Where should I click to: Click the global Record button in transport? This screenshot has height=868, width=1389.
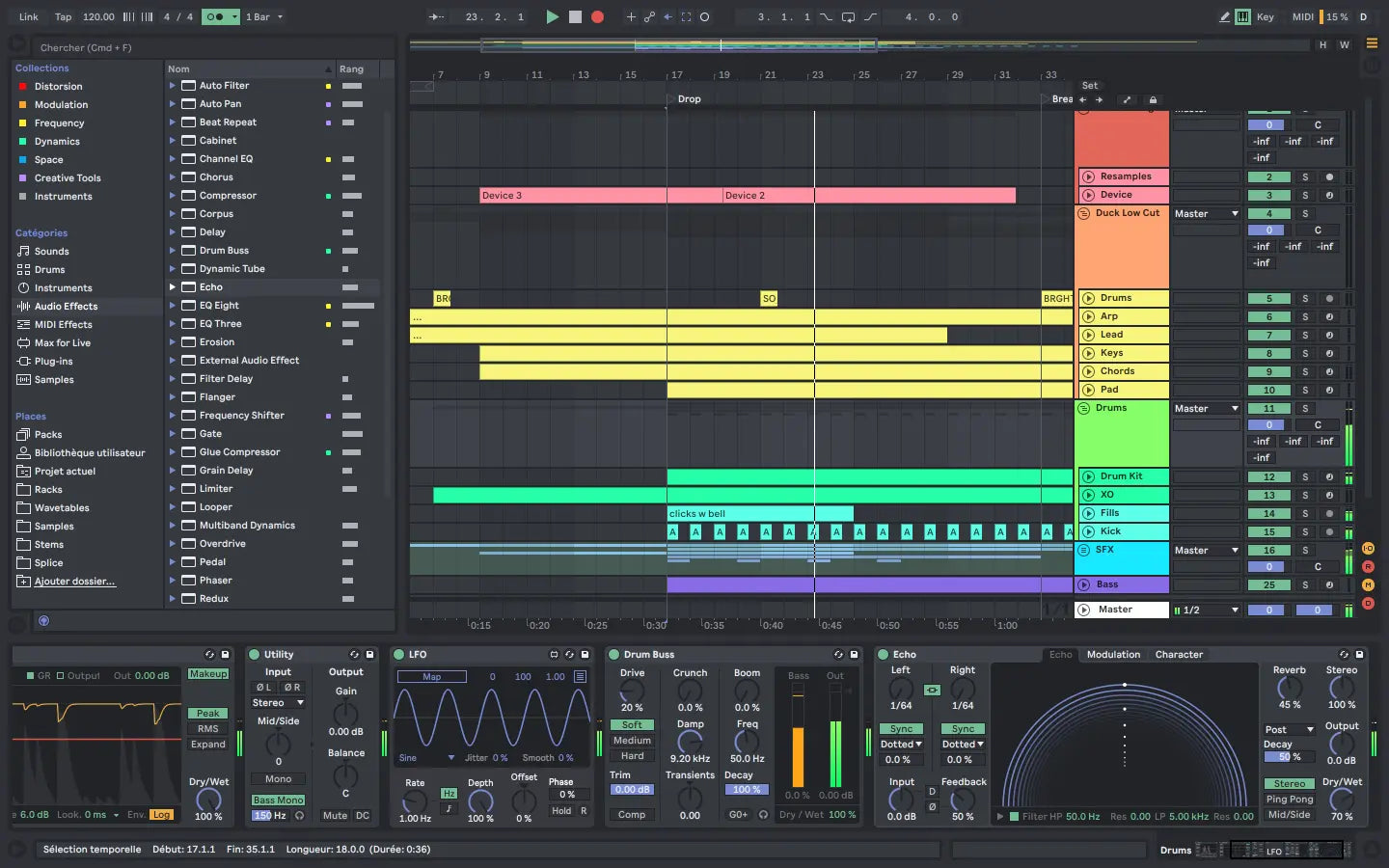click(x=598, y=16)
